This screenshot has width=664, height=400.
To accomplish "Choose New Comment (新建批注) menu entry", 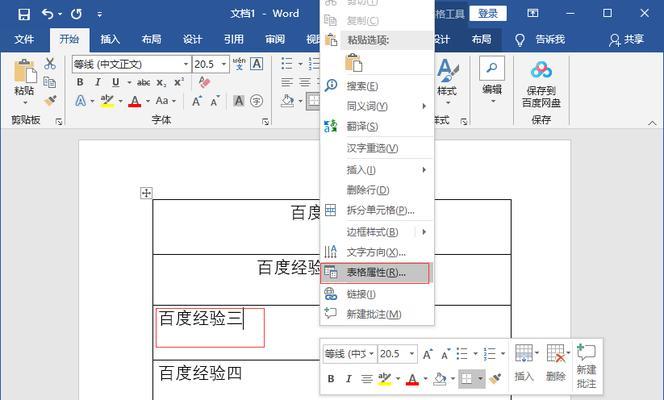I will [x=377, y=314].
